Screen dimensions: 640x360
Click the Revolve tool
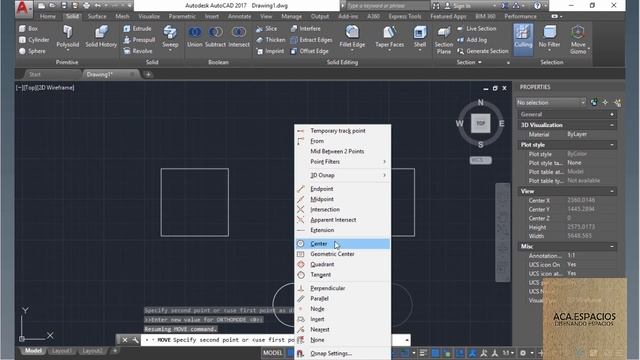coord(138,51)
